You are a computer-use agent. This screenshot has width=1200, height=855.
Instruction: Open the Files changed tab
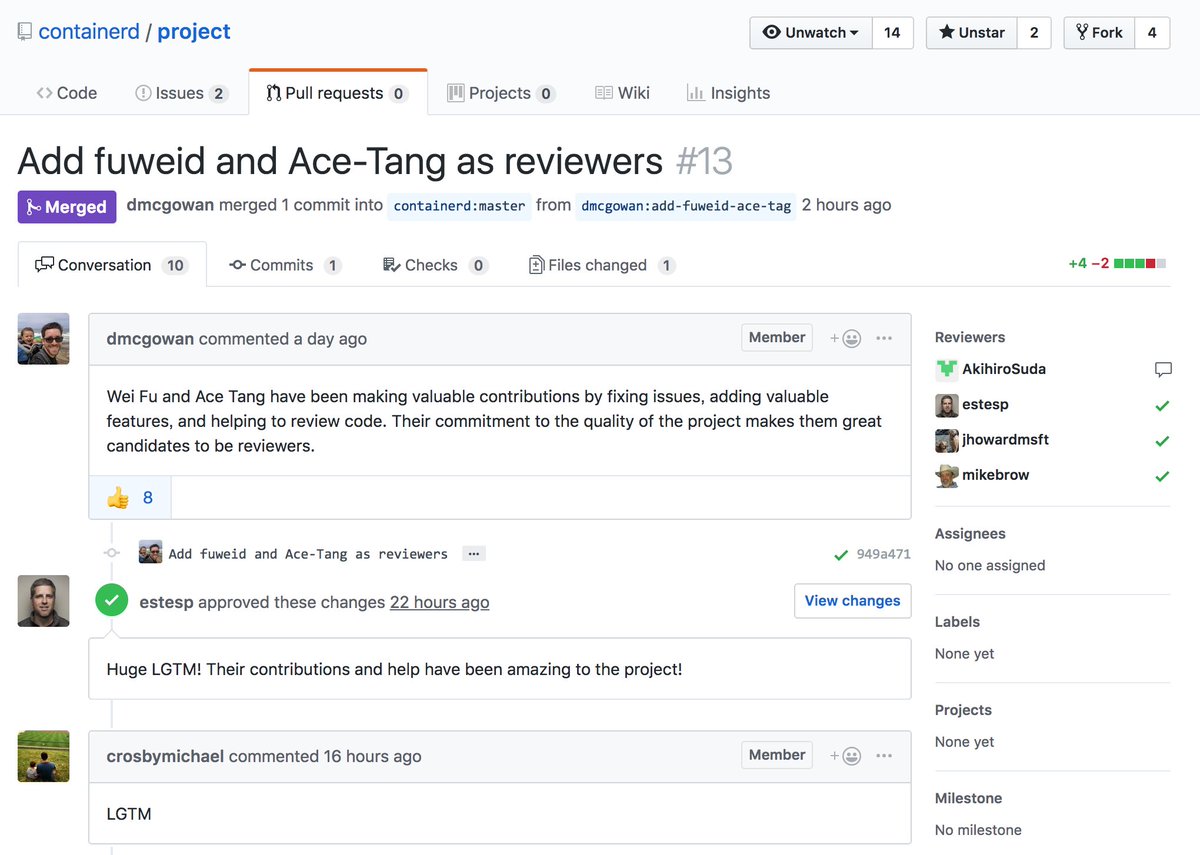602,265
